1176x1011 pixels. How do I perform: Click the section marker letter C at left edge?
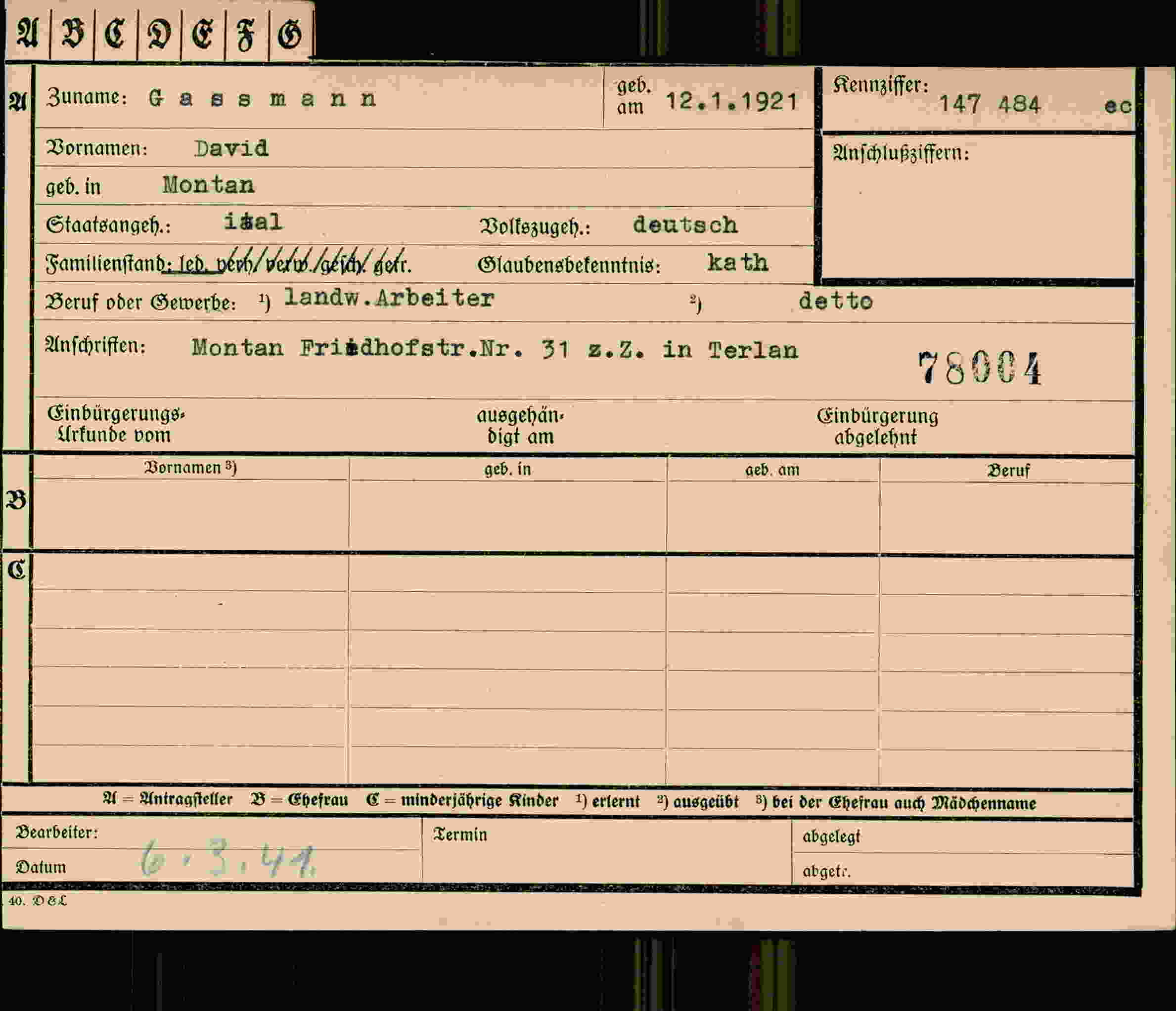(16, 570)
